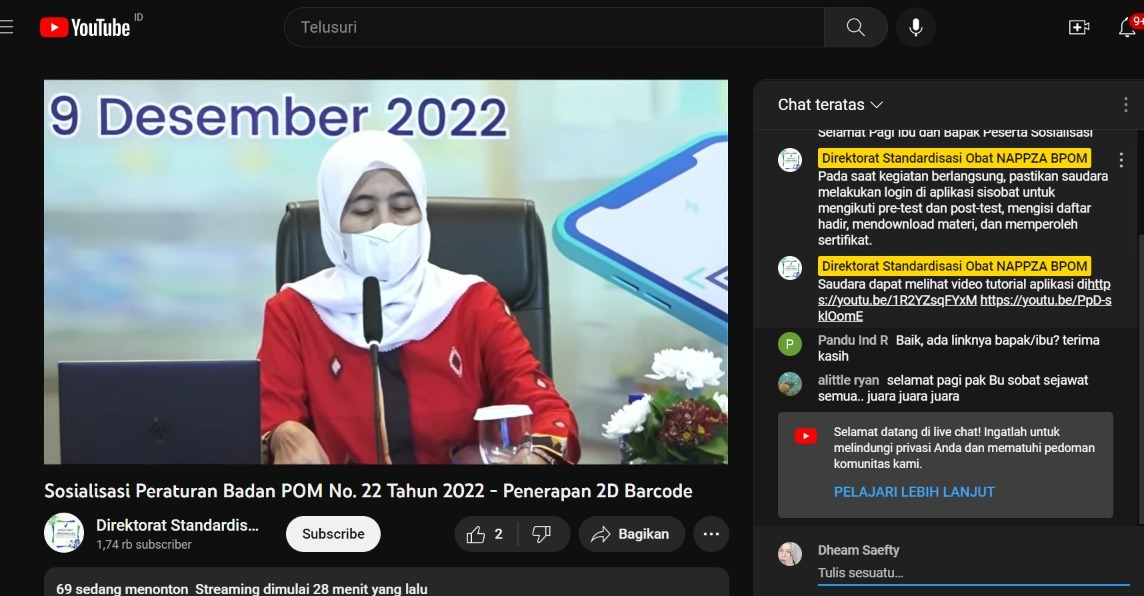Click PELAJARI LEBIH LANJUT link
The image size is (1144, 596).
[916, 493]
